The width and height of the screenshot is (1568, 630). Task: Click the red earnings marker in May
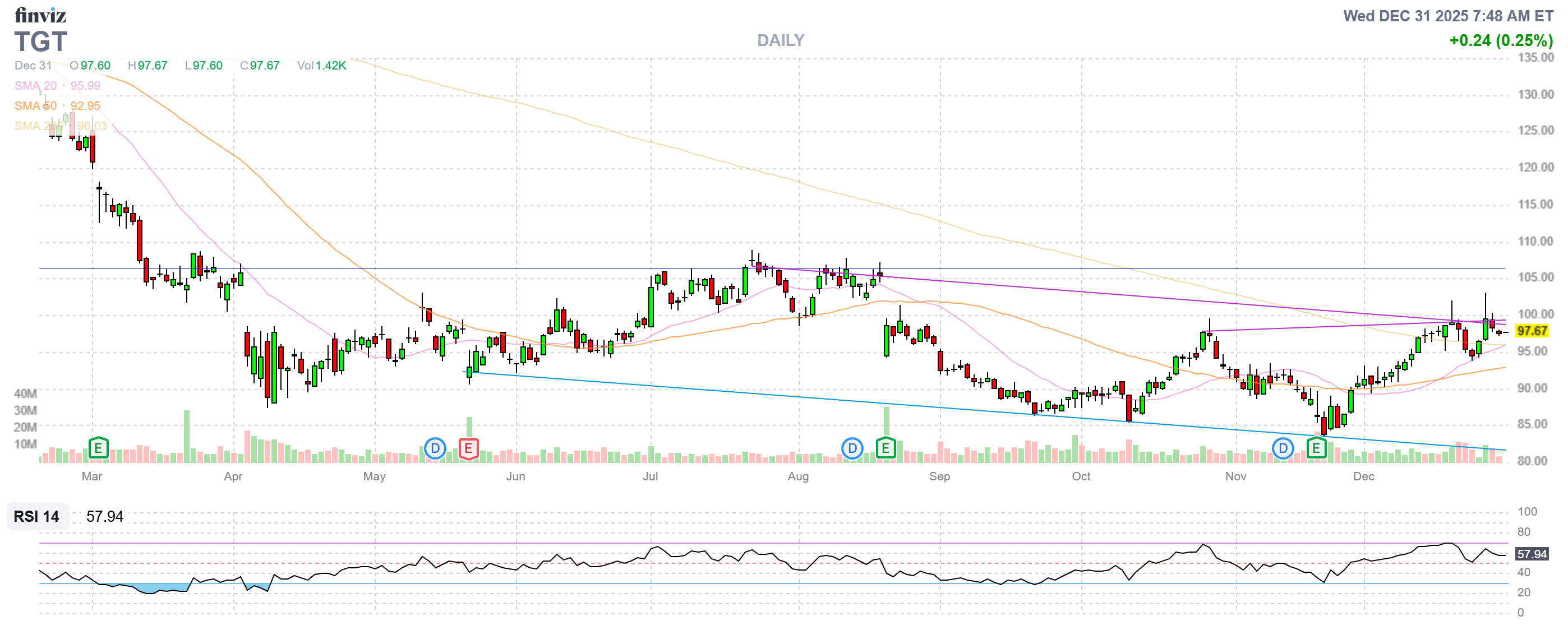468,449
